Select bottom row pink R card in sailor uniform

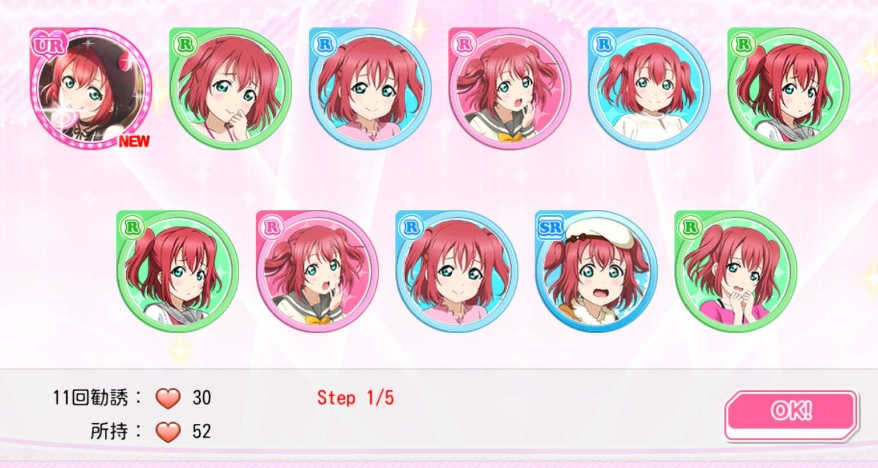(x=317, y=272)
